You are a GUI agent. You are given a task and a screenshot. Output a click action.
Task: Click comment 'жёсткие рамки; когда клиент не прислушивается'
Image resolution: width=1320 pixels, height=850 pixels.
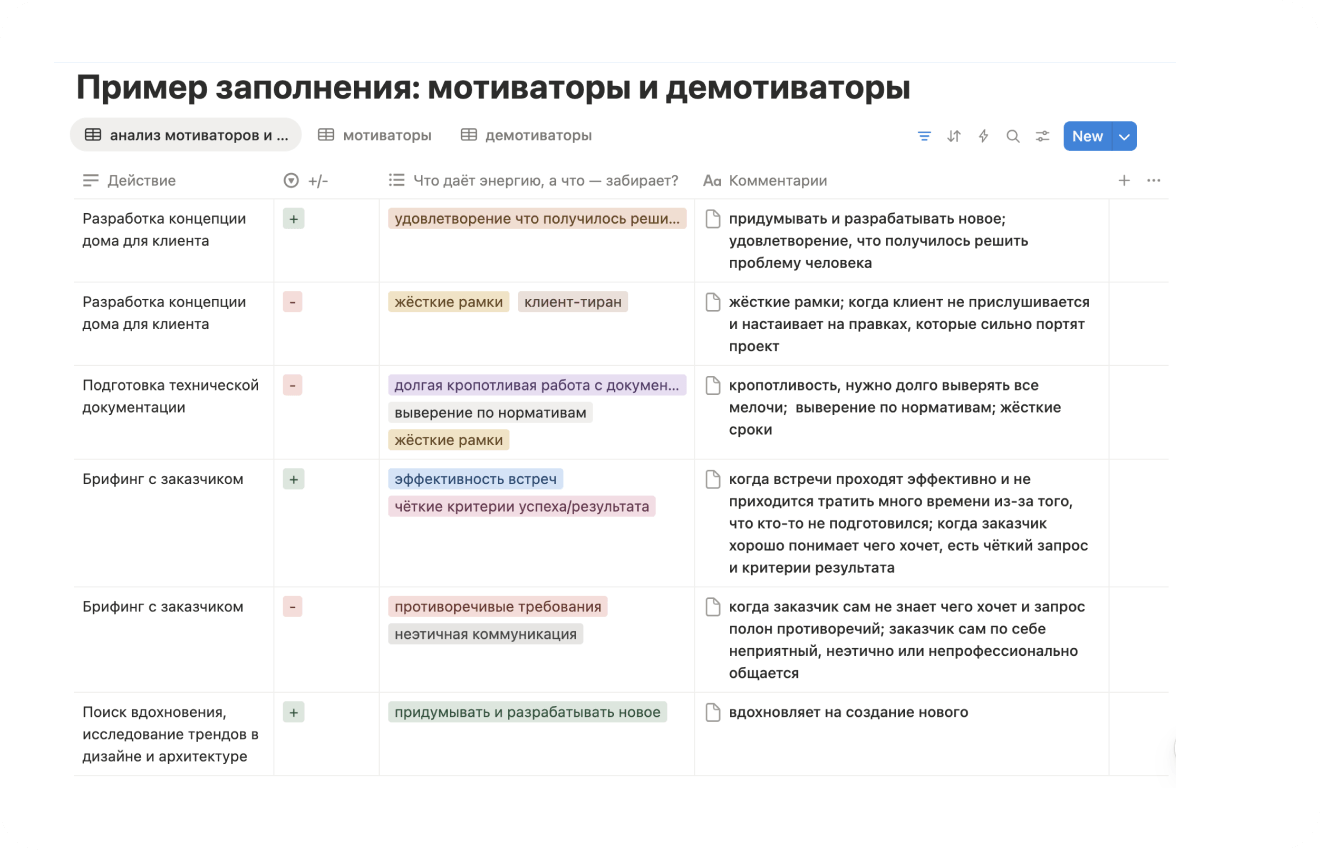909,324
